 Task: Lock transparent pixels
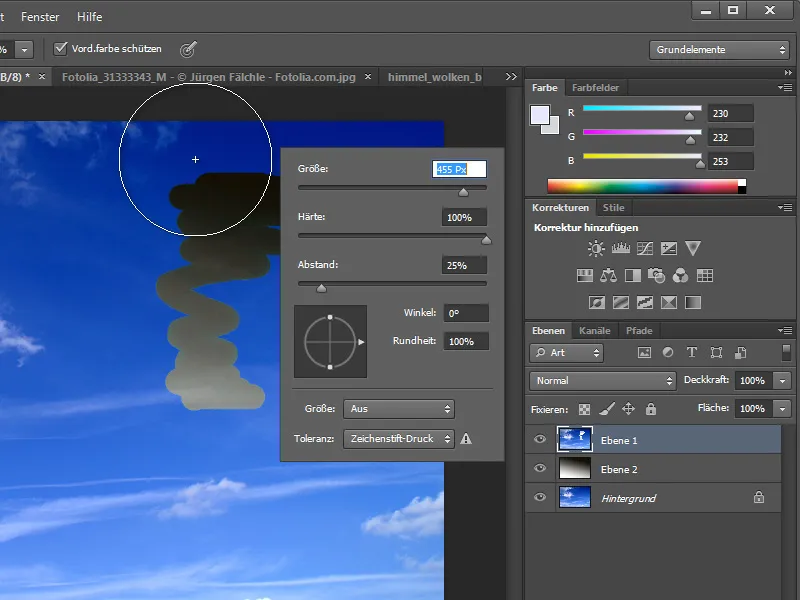(x=585, y=409)
